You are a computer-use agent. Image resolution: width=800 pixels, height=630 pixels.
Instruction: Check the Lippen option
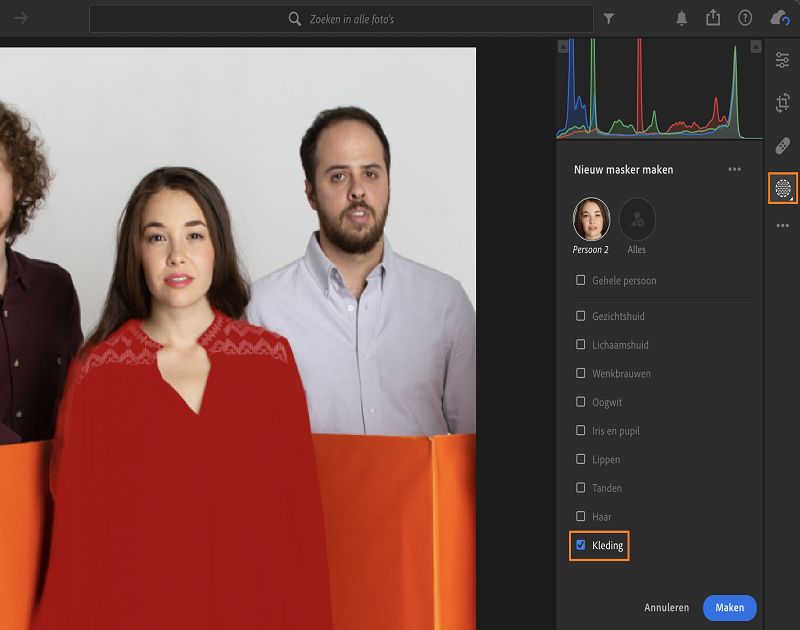[580, 459]
